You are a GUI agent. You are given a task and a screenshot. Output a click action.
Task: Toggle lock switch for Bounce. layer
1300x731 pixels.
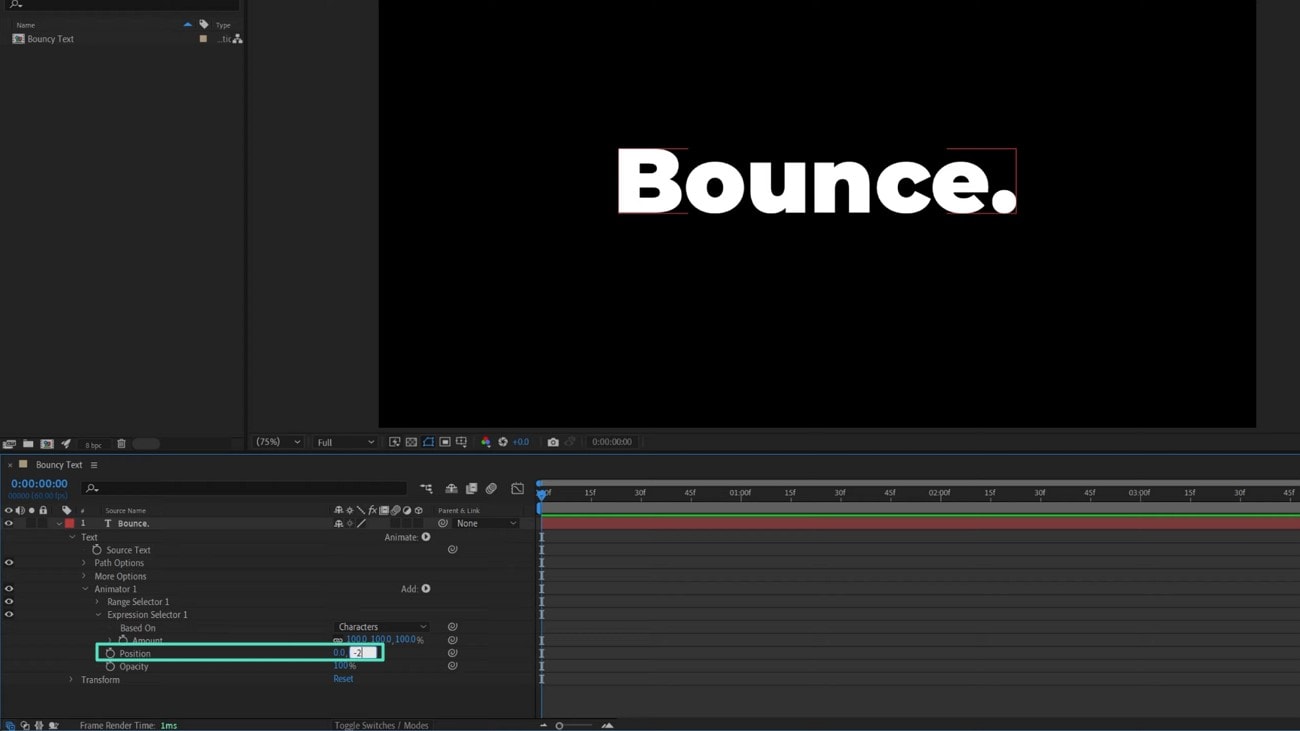(x=43, y=524)
